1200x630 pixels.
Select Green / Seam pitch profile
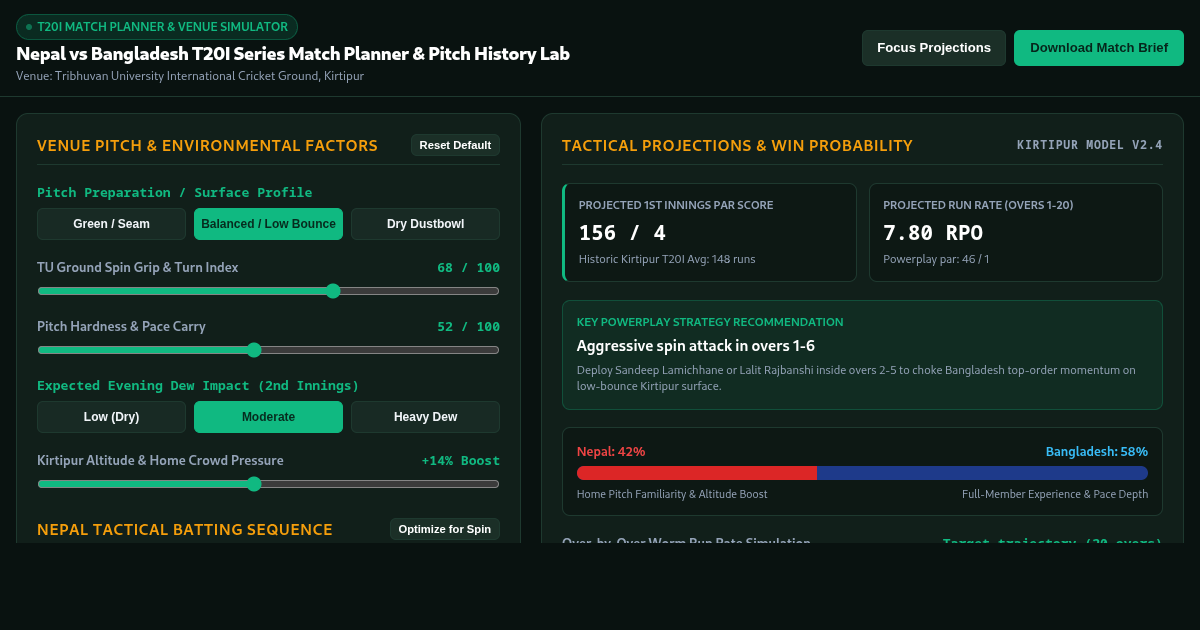click(111, 224)
